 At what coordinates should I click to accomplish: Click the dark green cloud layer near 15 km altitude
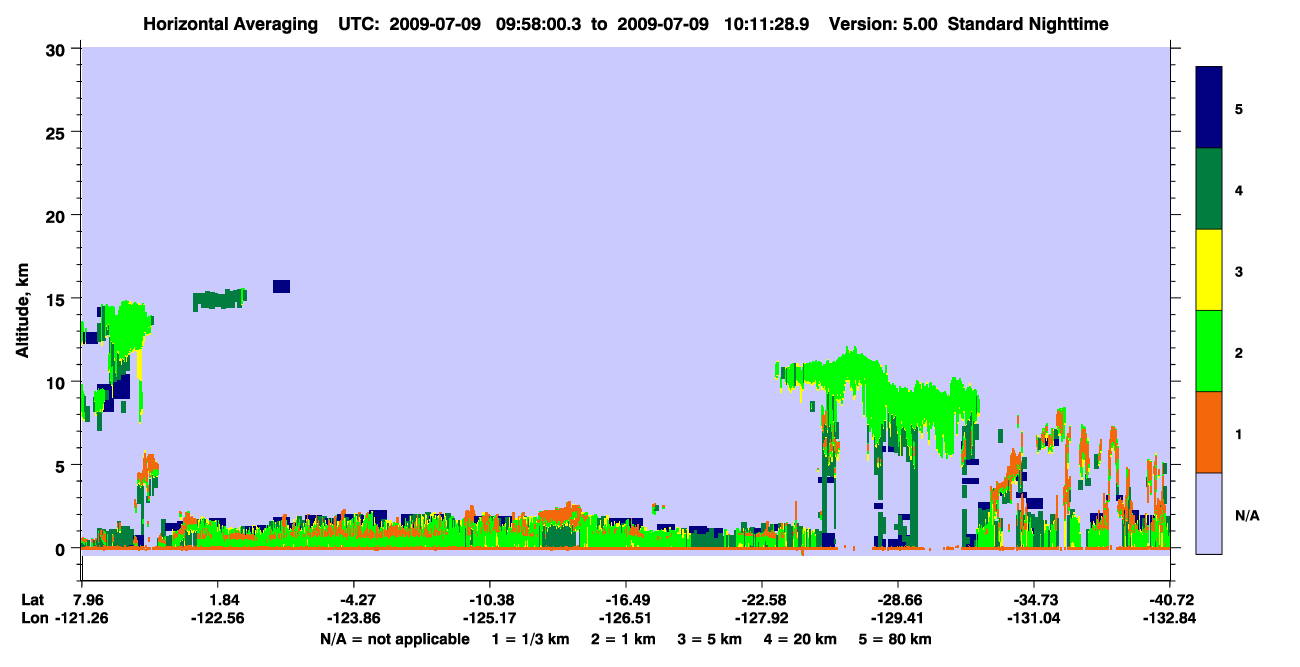click(x=219, y=299)
